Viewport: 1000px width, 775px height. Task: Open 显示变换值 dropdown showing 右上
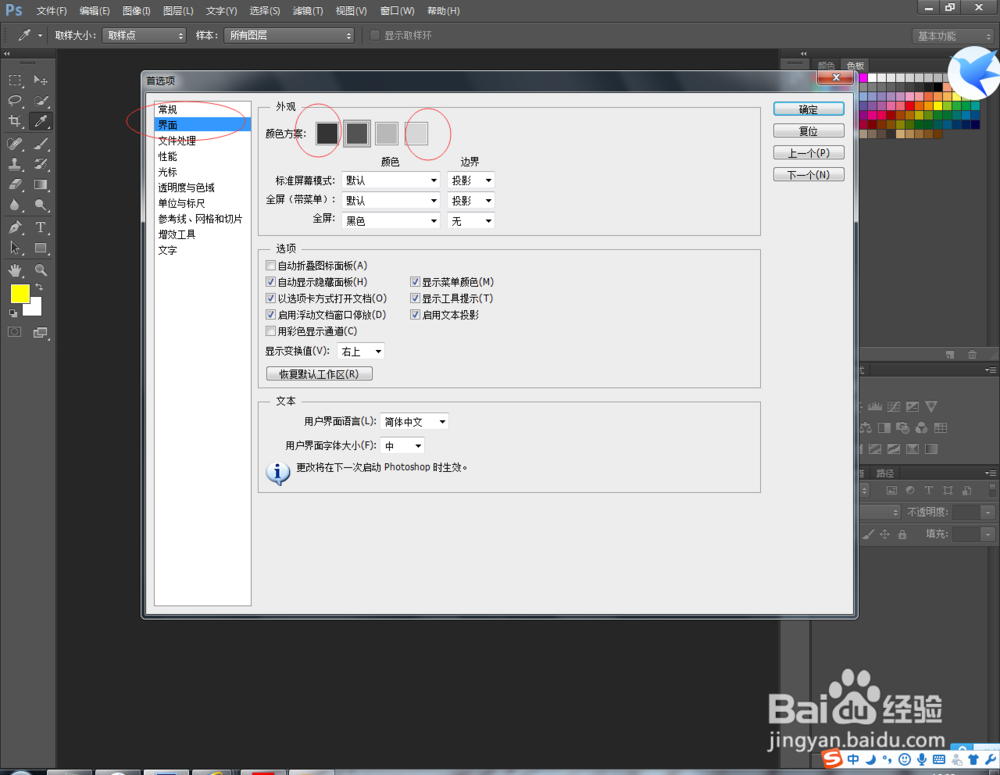(361, 351)
